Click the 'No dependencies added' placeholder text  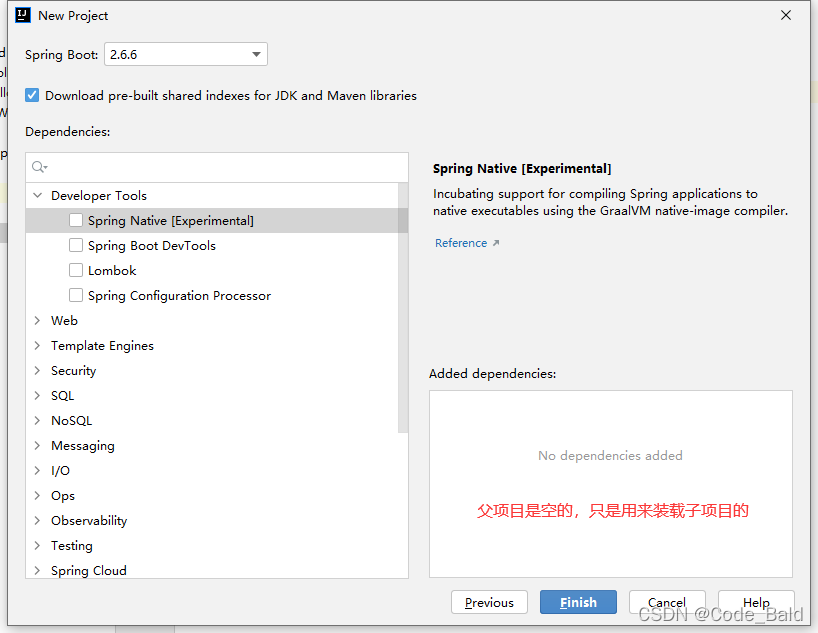(610, 456)
